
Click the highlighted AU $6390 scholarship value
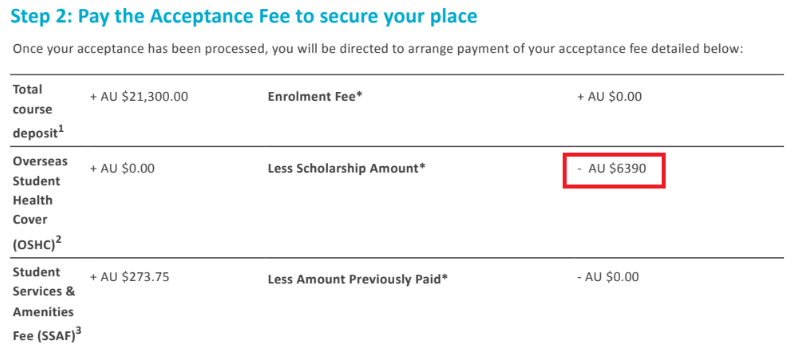pos(612,168)
